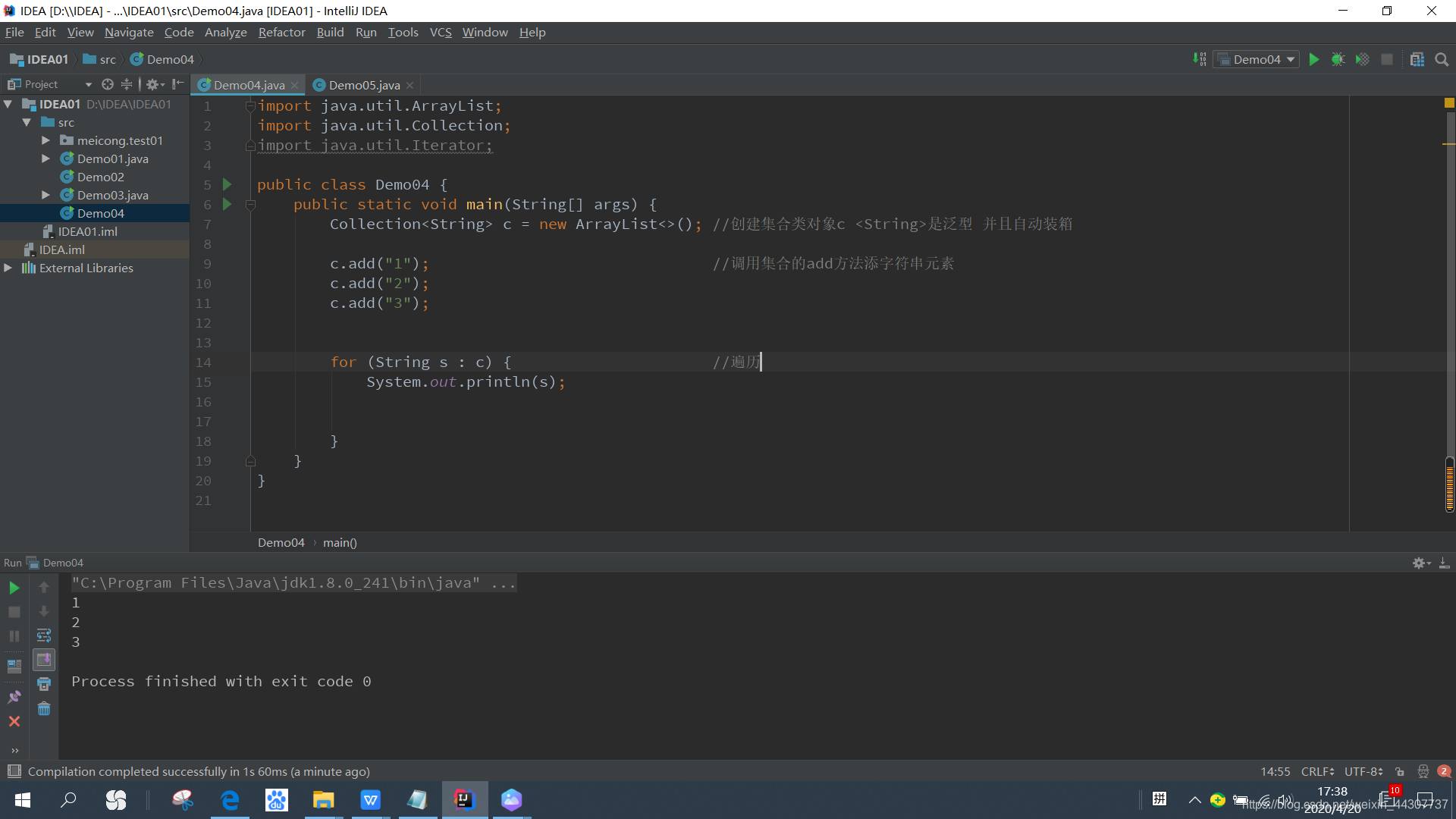Expand External Libraries node
This screenshot has height=819, width=1456.
click(x=8, y=268)
